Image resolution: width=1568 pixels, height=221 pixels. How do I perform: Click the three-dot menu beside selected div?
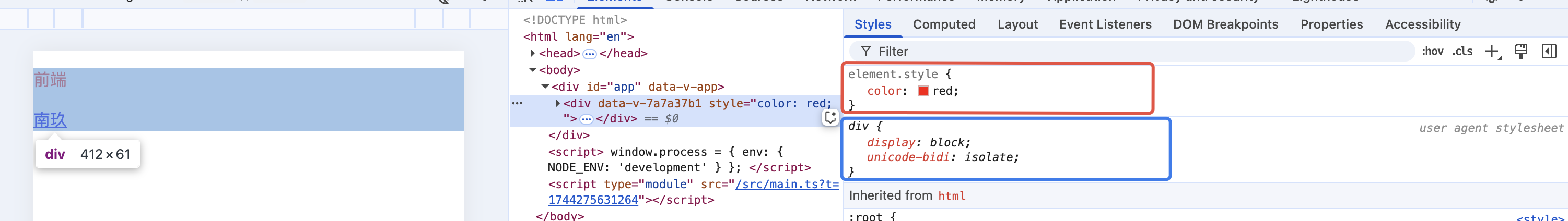click(517, 103)
